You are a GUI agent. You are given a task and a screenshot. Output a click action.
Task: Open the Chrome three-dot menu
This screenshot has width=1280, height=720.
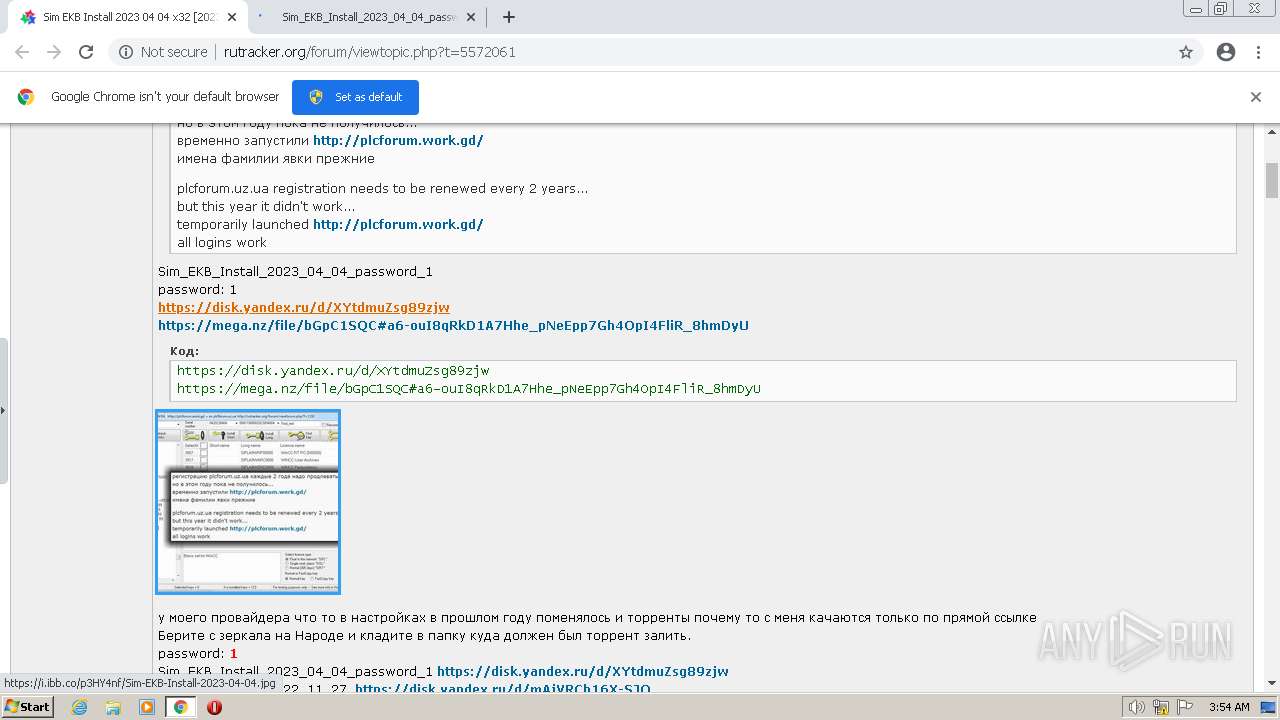point(1258,52)
